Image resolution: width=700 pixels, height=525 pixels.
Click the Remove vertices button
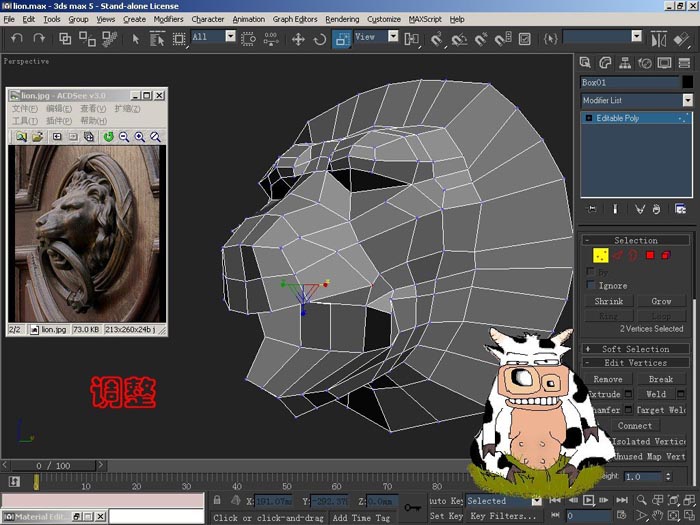point(608,379)
